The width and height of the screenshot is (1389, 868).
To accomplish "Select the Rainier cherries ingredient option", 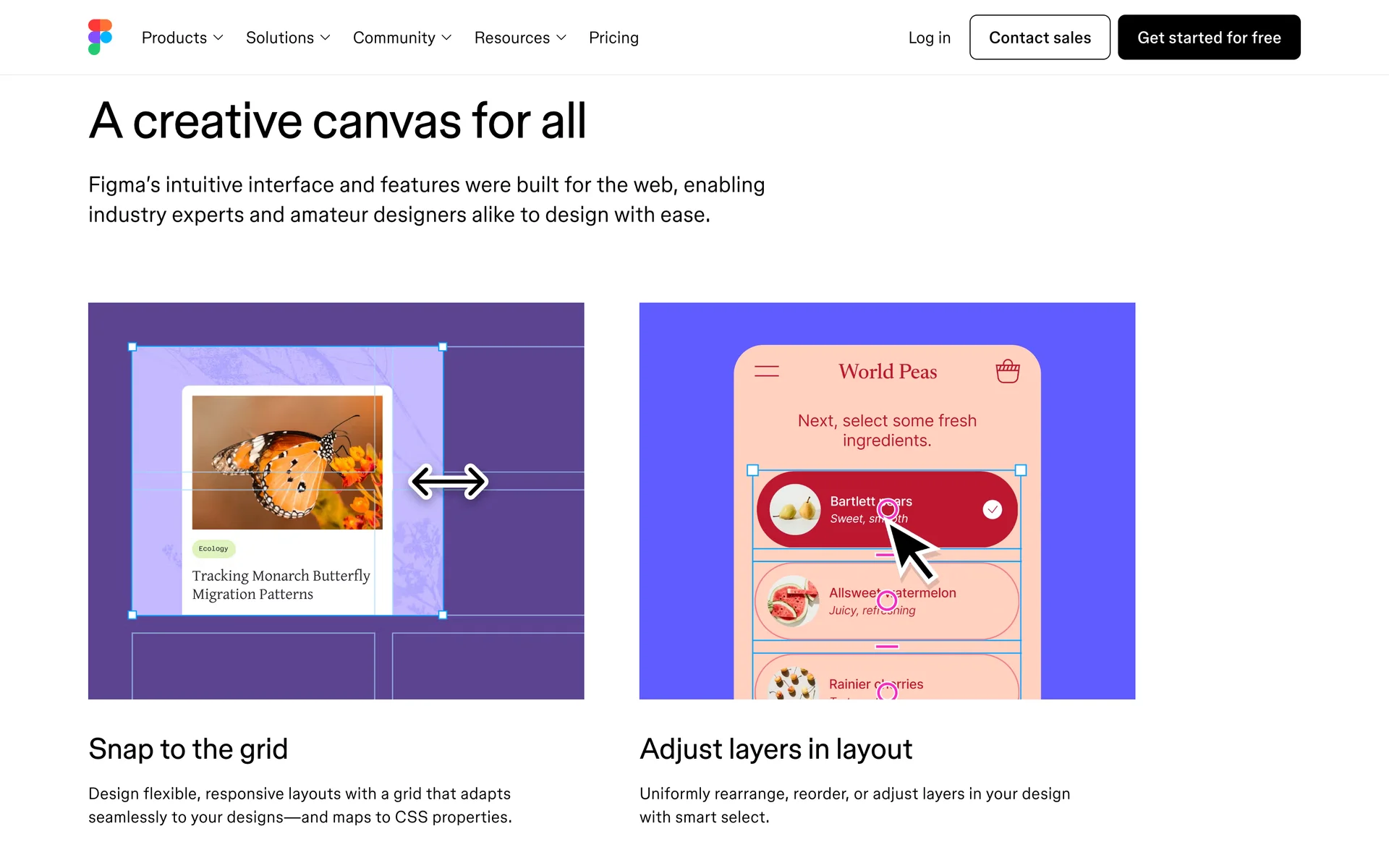I will point(887,677).
